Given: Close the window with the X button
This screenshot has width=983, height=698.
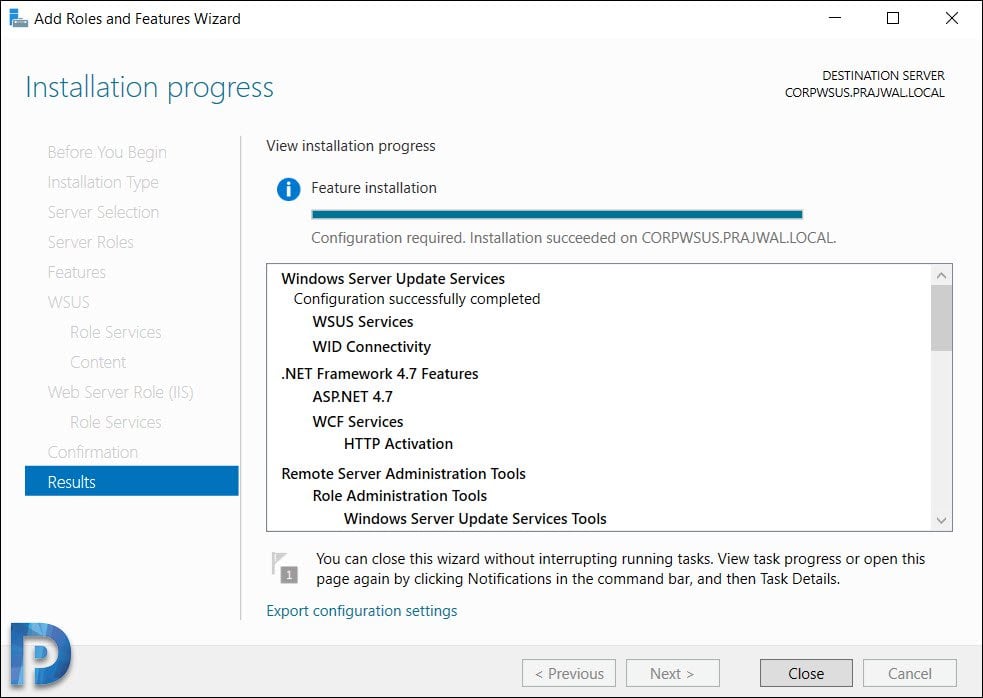Looking at the screenshot, I should pyautogui.click(x=952, y=18).
